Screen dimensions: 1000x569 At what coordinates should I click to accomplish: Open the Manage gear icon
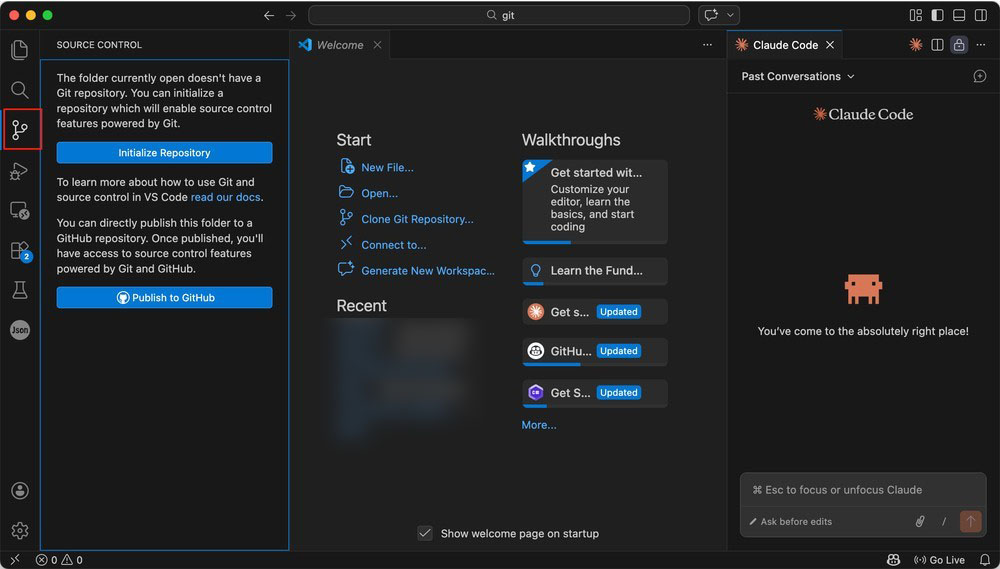click(x=20, y=530)
